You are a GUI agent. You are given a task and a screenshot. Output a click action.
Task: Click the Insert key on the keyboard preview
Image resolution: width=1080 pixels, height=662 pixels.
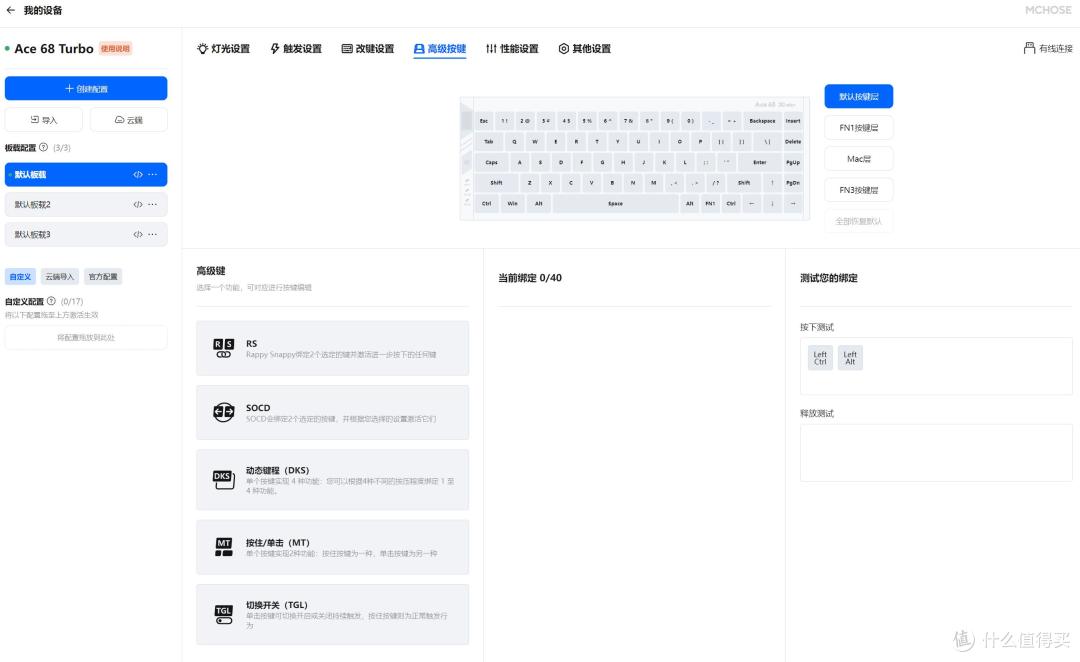point(793,121)
